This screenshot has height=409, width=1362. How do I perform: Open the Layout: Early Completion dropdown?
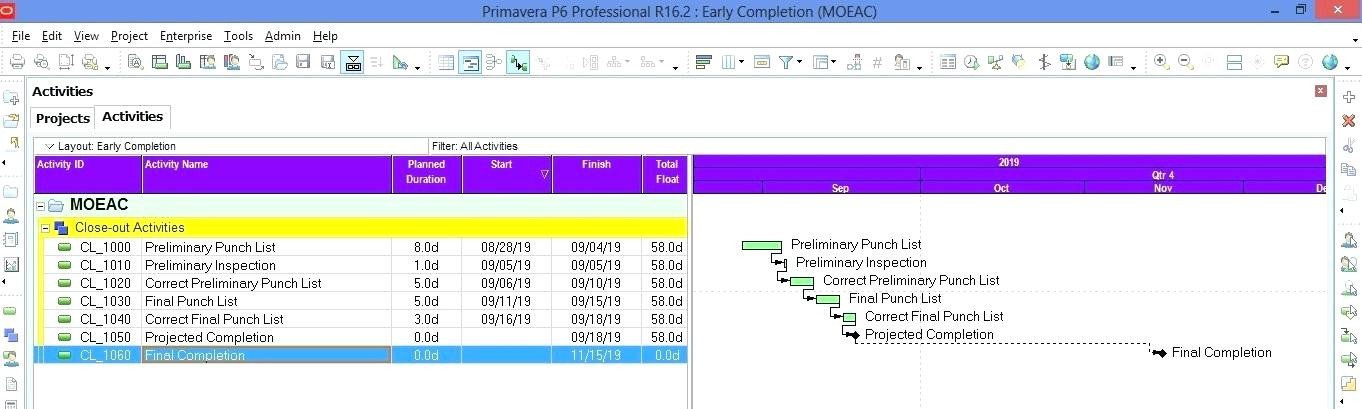50,146
